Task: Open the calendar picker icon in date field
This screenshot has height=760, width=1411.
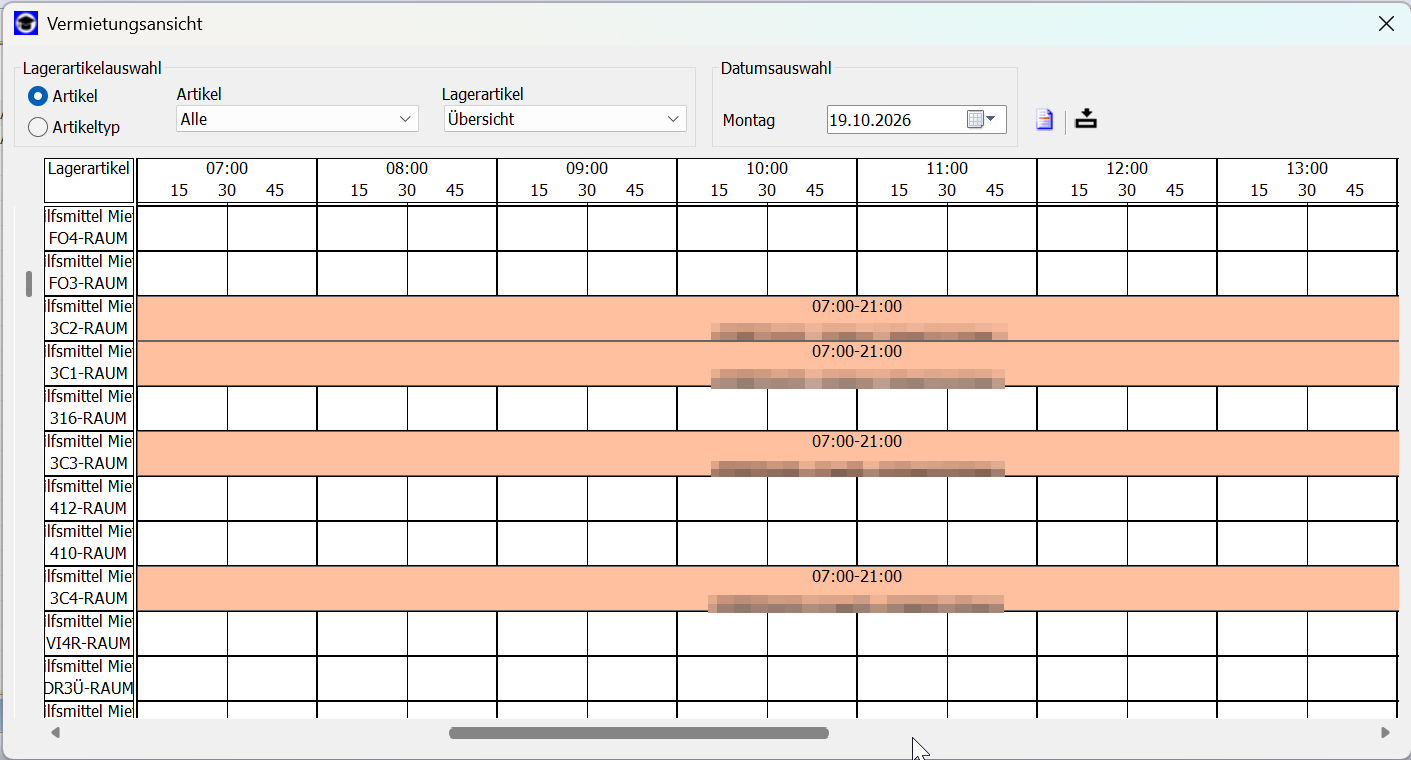Action: tap(981, 120)
